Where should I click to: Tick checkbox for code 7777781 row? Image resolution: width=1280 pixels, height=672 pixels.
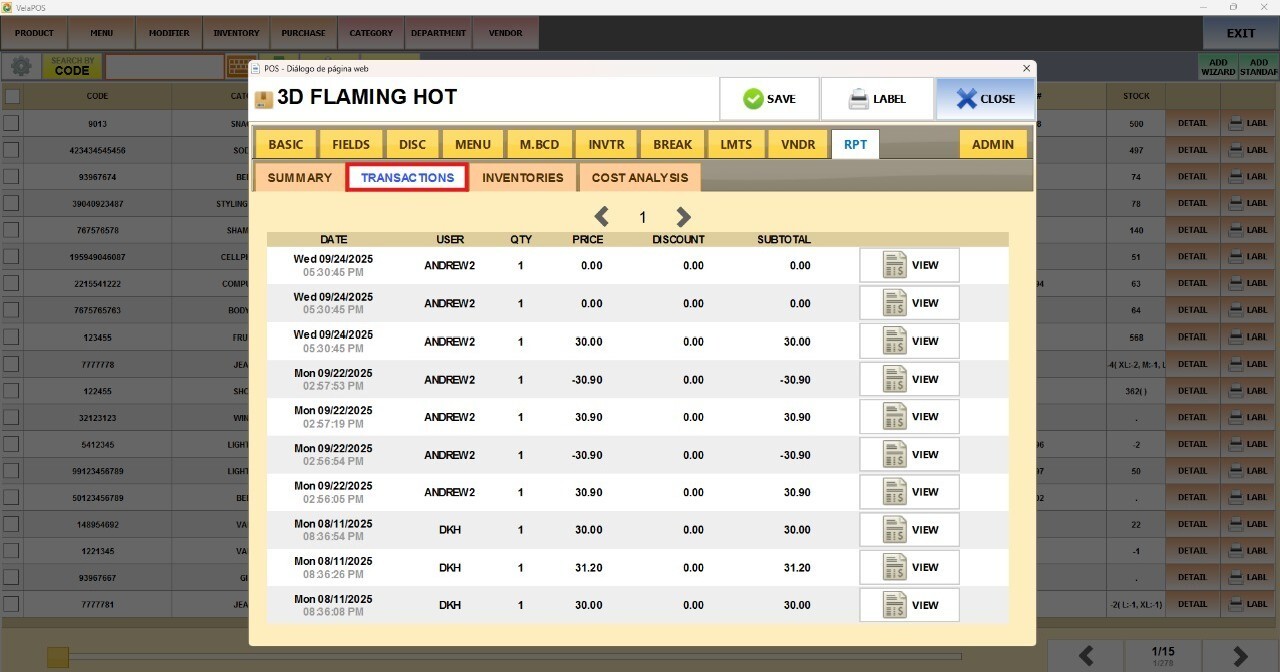coord(12,604)
